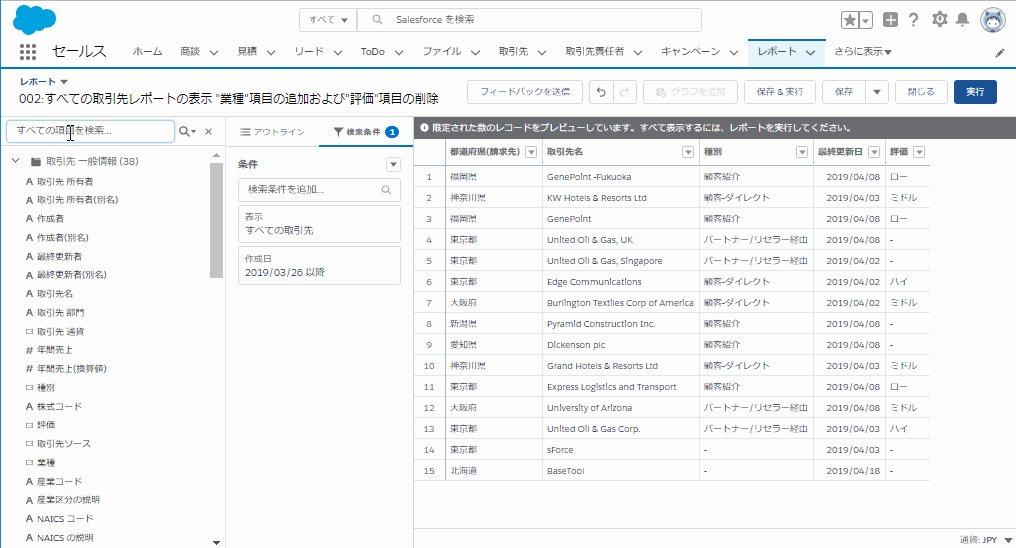Open the global actions plus icon
Image resolution: width=1016 pixels, height=548 pixels.
click(x=890, y=19)
